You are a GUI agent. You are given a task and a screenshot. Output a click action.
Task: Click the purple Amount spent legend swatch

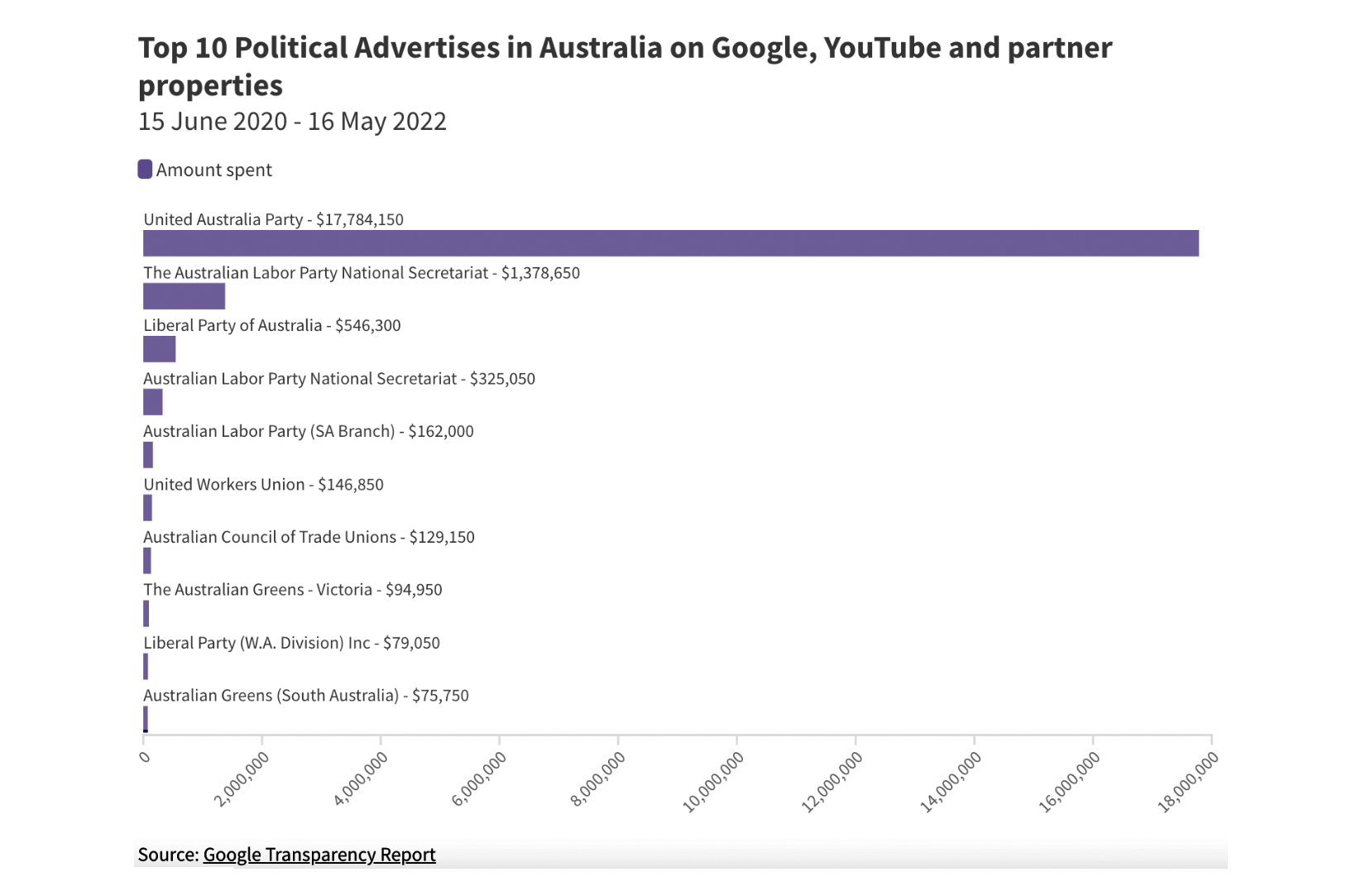click(x=145, y=170)
